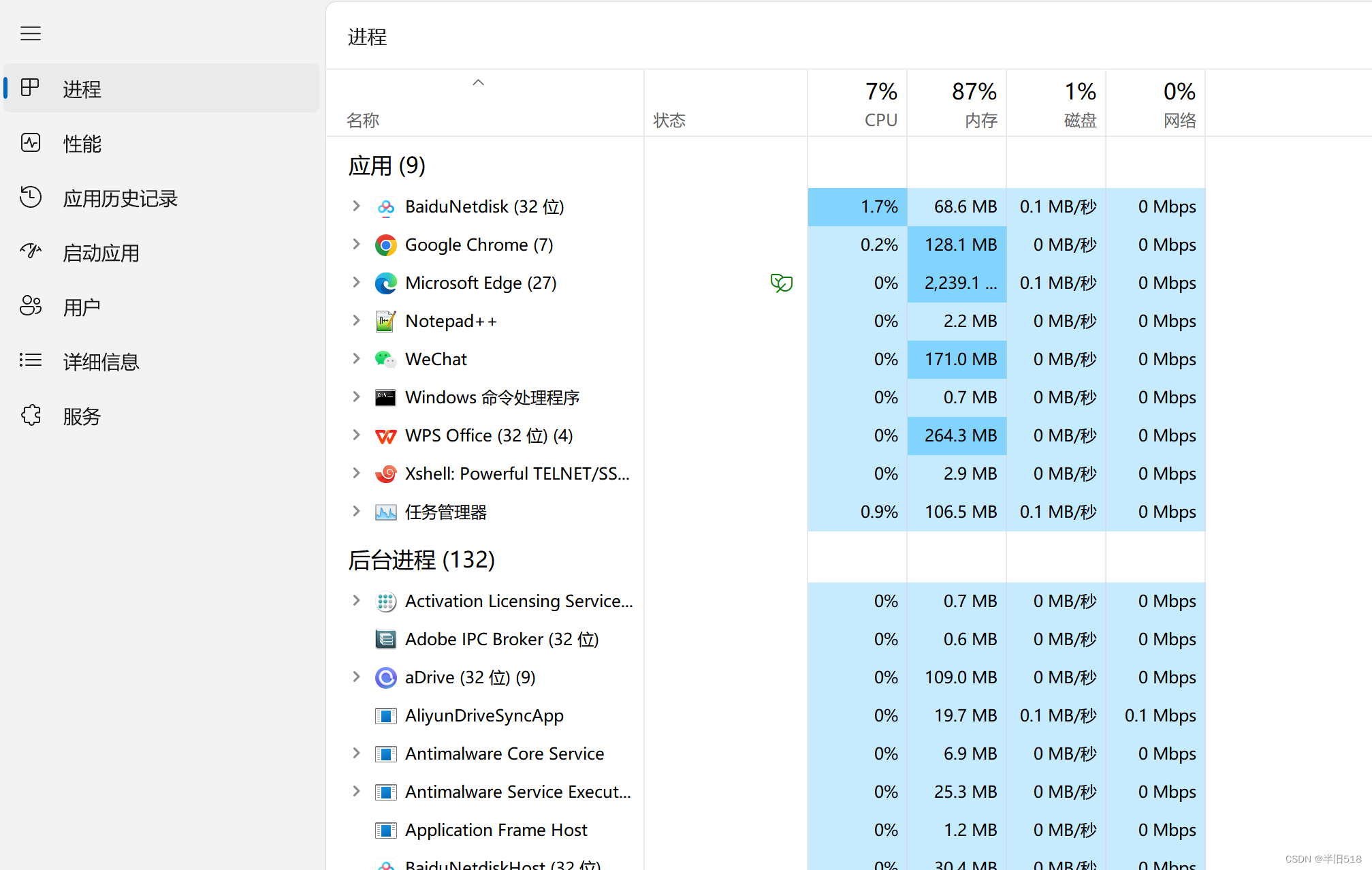Expand aDrive (32 位) background process
The height and width of the screenshot is (870, 1372).
pos(356,677)
